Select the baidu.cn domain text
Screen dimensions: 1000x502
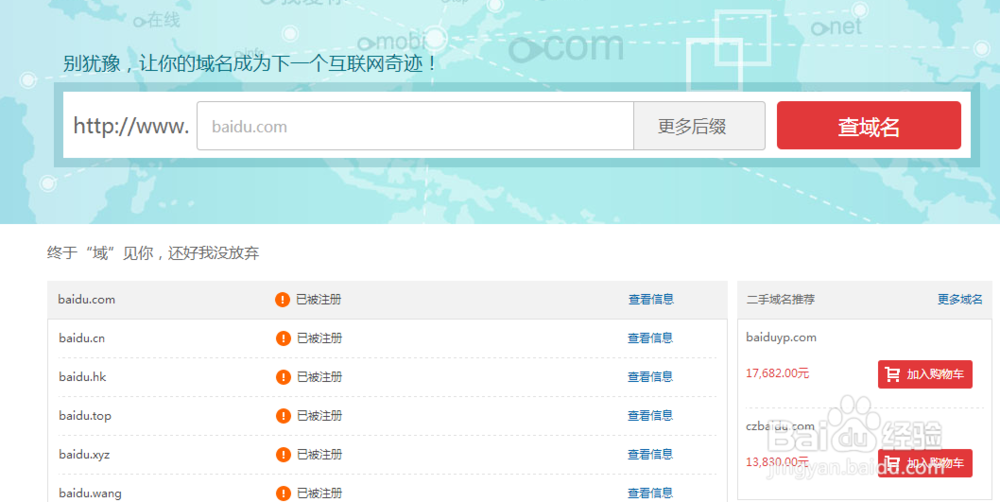tap(82, 338)
